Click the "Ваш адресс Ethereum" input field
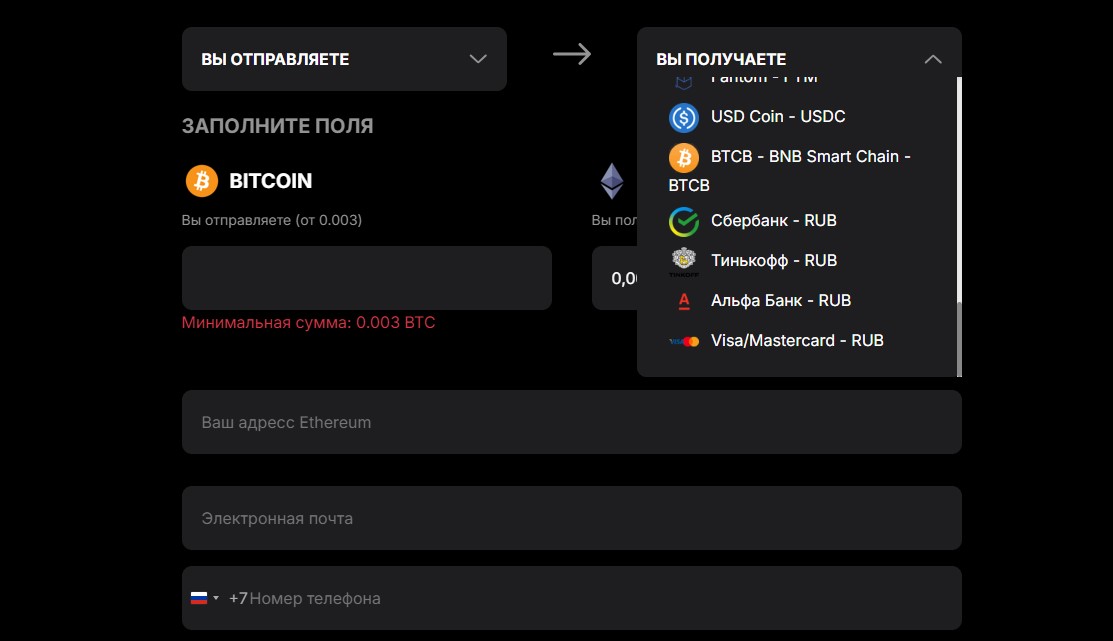Screen dimensions: 1113x641 point(571,422)
